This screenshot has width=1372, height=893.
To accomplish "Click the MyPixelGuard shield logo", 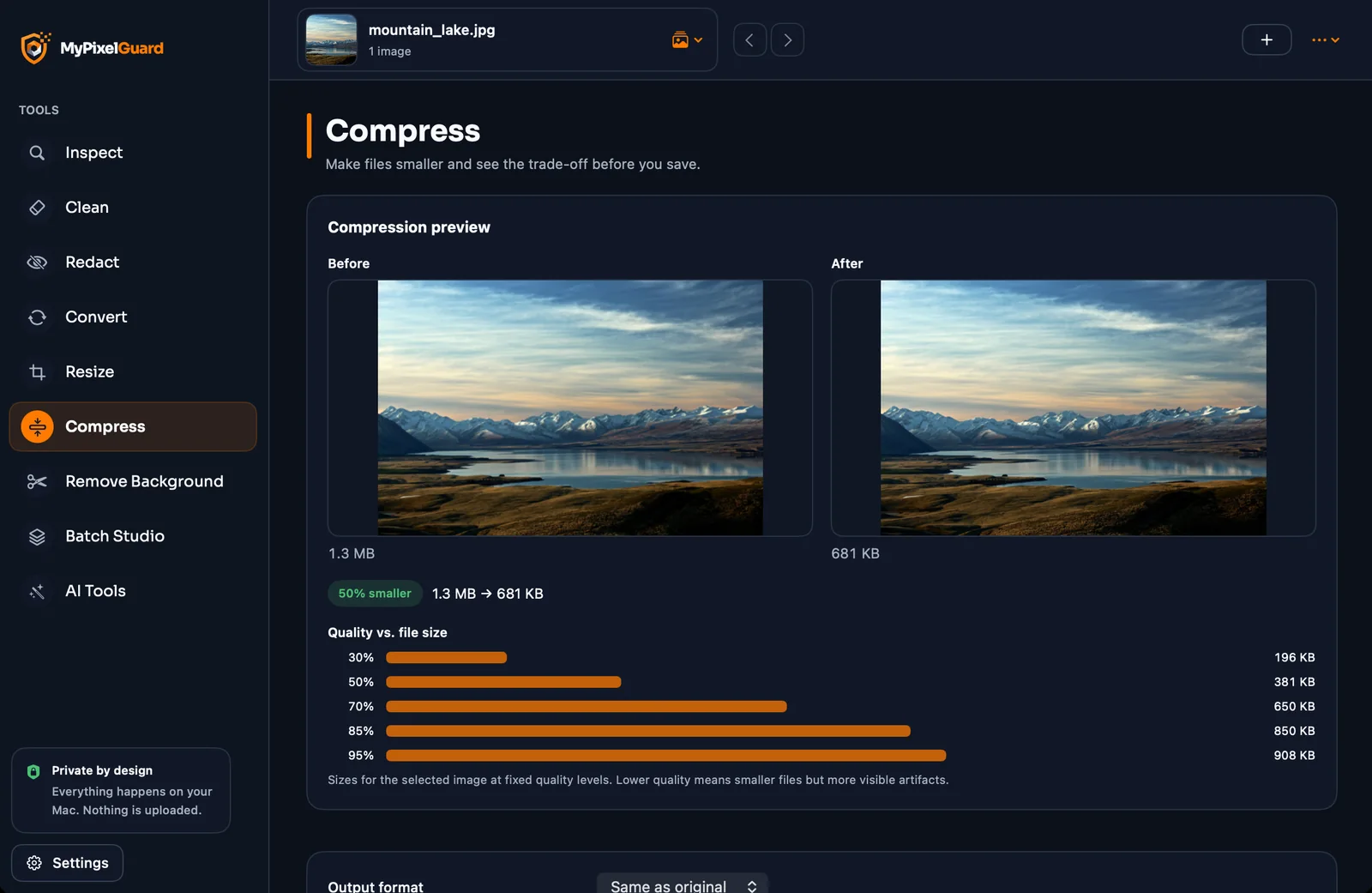I will tap(35, 48).
